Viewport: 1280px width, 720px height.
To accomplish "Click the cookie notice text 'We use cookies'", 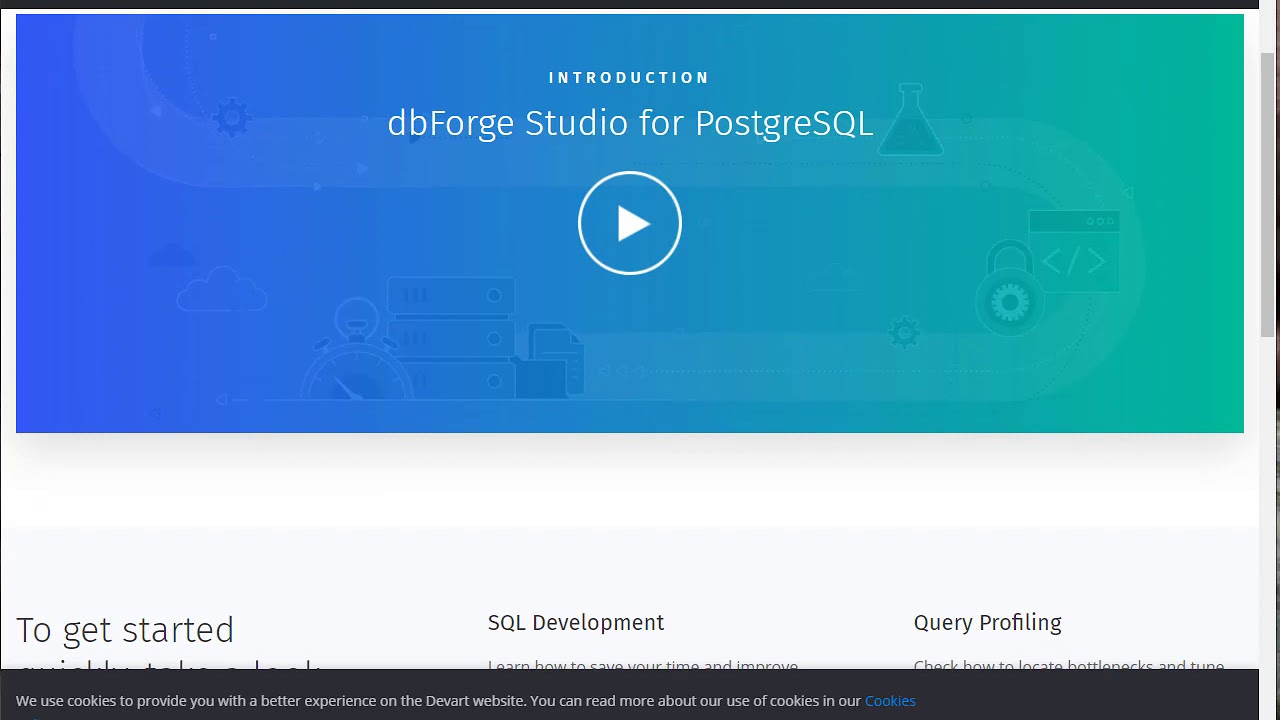I will pyautogui.click(x=66, y=701).
